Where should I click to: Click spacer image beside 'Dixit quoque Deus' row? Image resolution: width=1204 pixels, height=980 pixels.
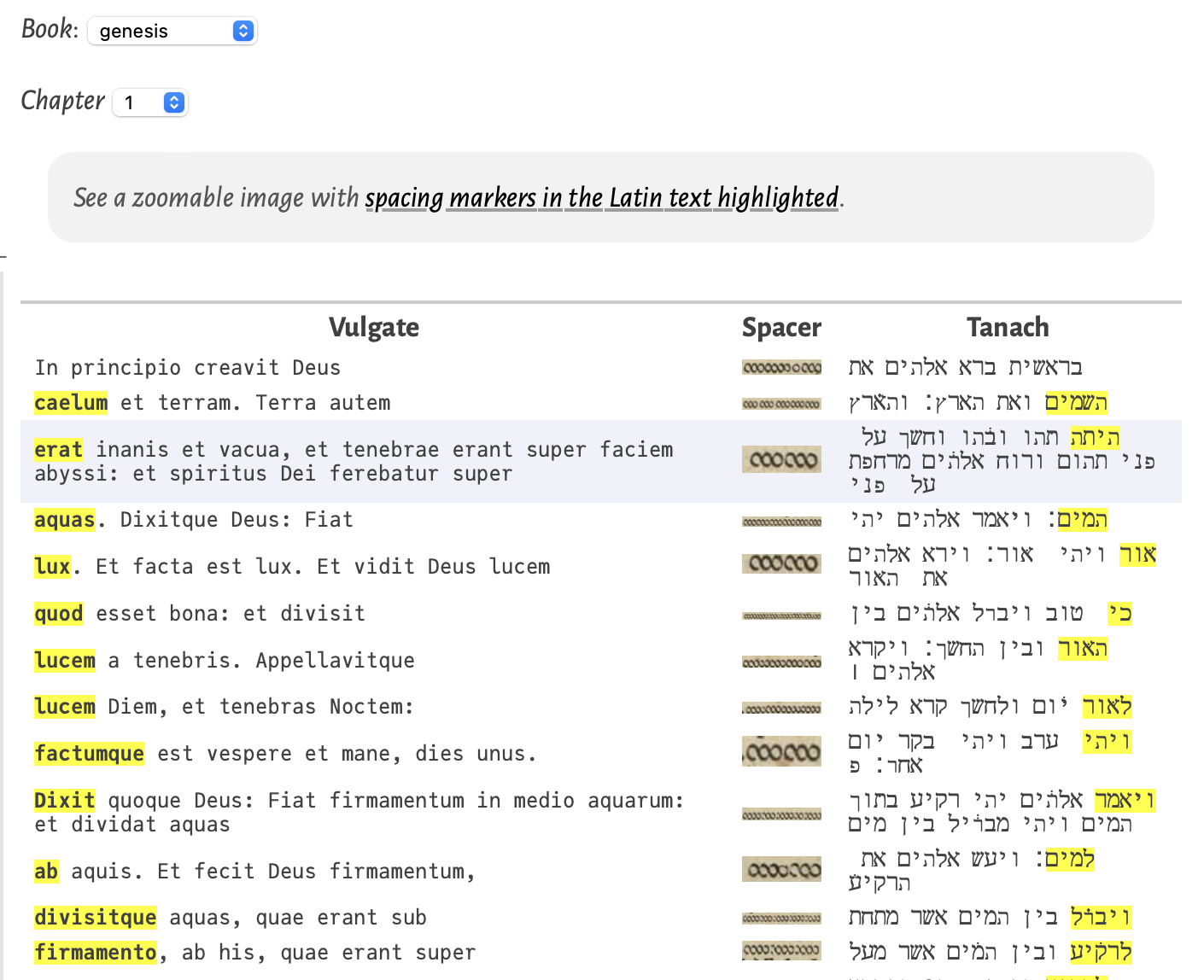click(781, 815)
